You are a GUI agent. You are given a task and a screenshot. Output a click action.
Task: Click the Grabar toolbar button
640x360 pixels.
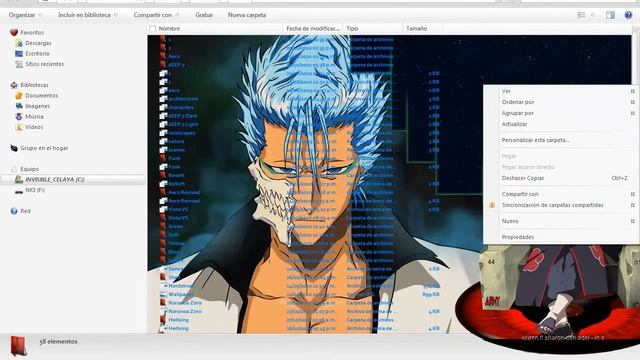[204, 15]
